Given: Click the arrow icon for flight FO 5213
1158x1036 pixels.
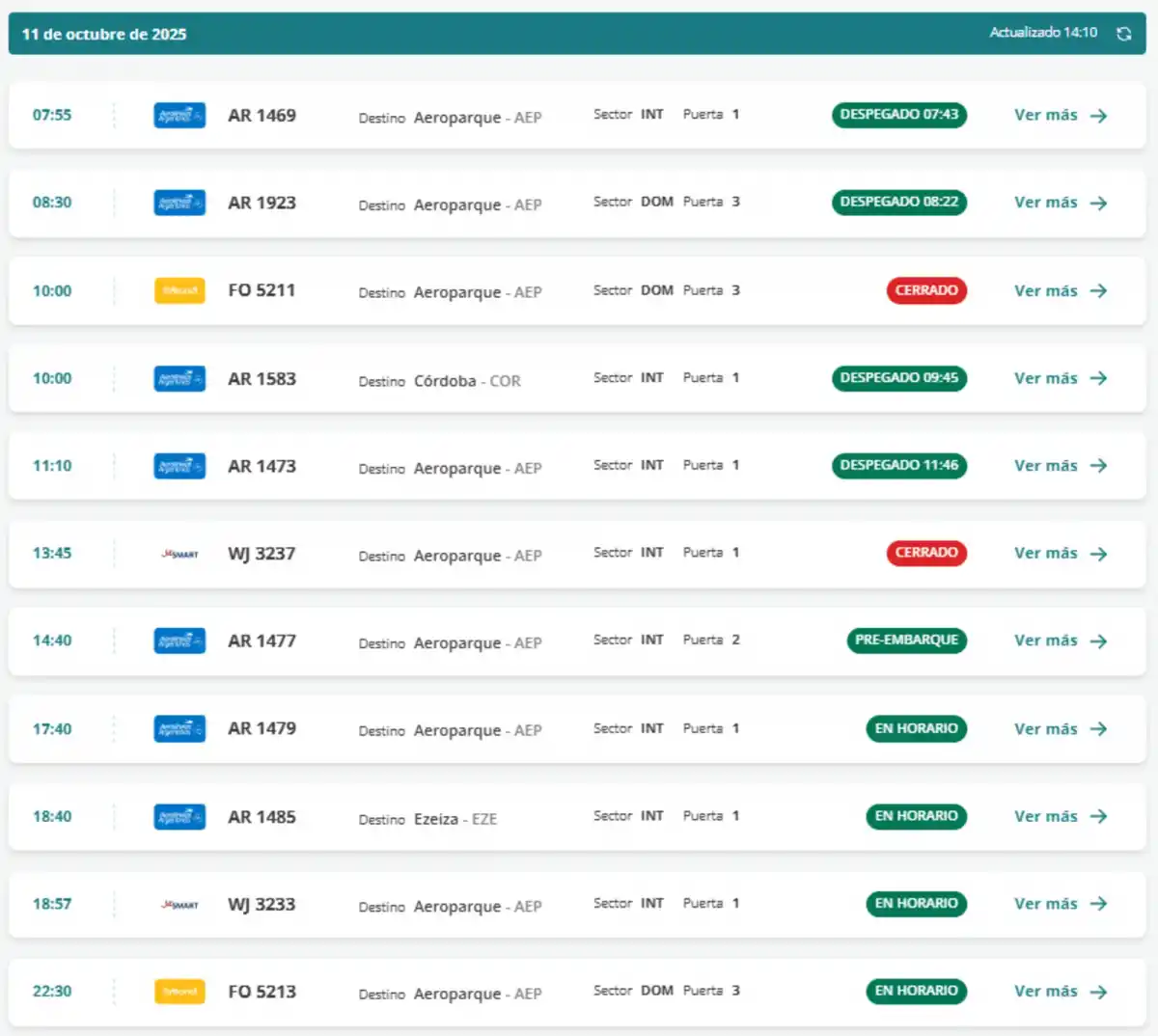Looking at the screenshot, I should coord(1098,992).
